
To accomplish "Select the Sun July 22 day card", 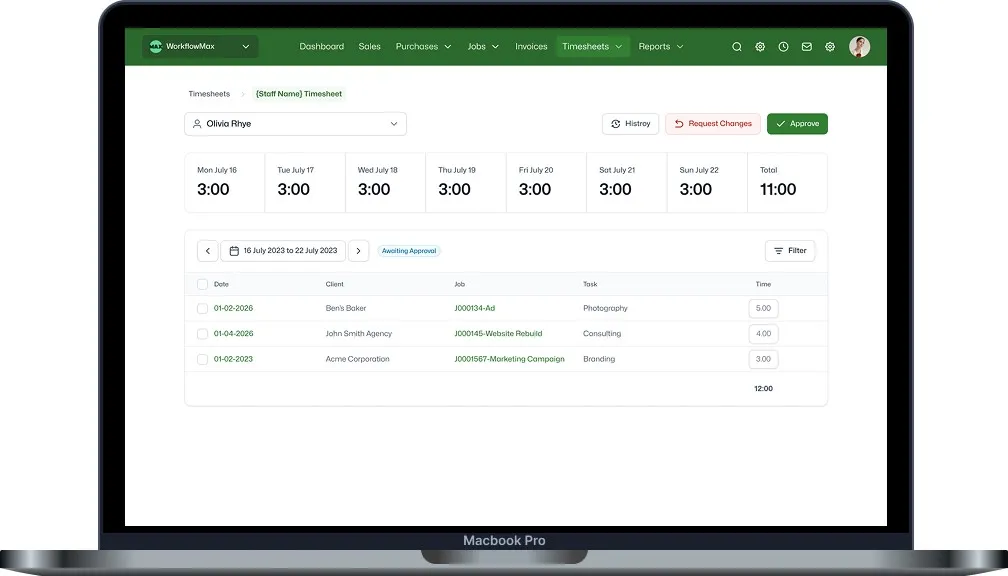I will pos(706,183).
